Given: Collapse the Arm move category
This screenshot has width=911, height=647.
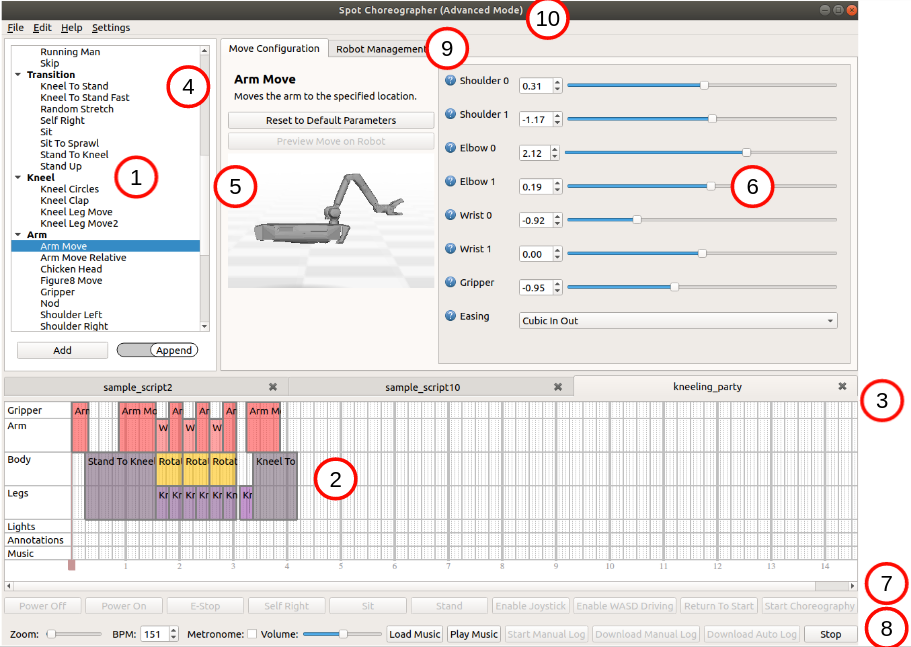Looking at the screenshot, I should (x=18, y=235).
